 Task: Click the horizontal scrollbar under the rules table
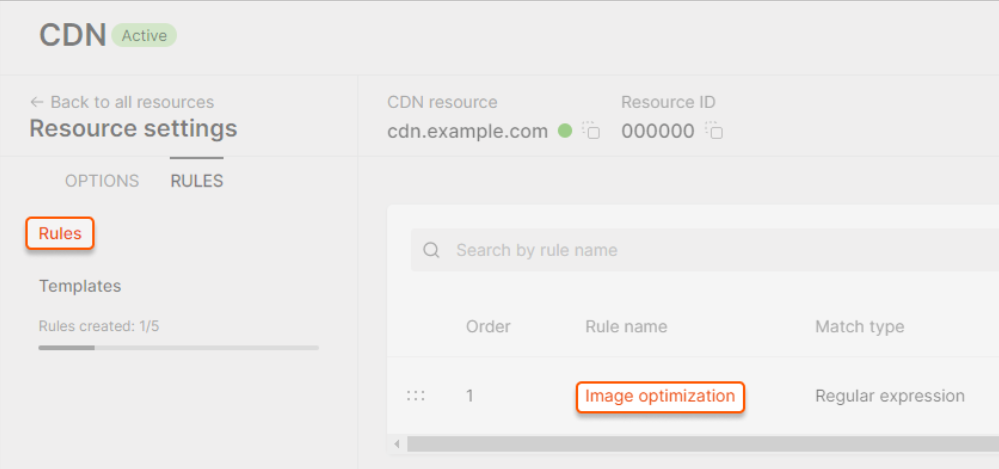[x=703, y=444]
